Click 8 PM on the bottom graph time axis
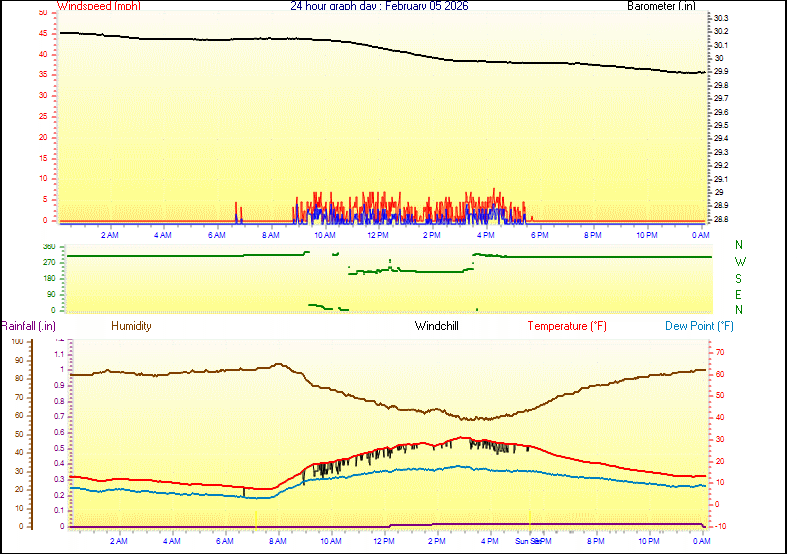The height and width of the screenshot is (554, 798). (x=596, y=541)
